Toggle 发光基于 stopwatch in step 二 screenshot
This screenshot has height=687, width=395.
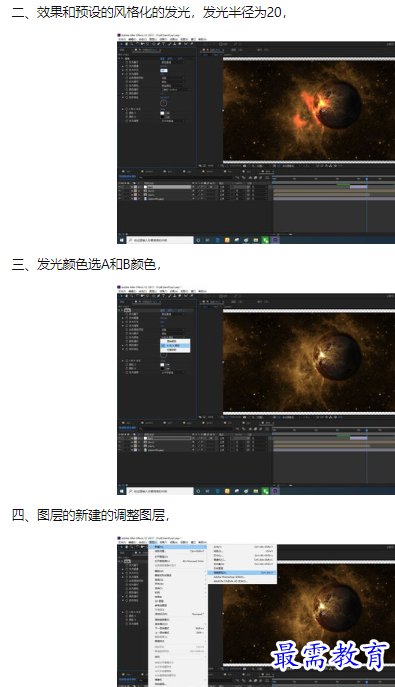(x=127, y=62)
